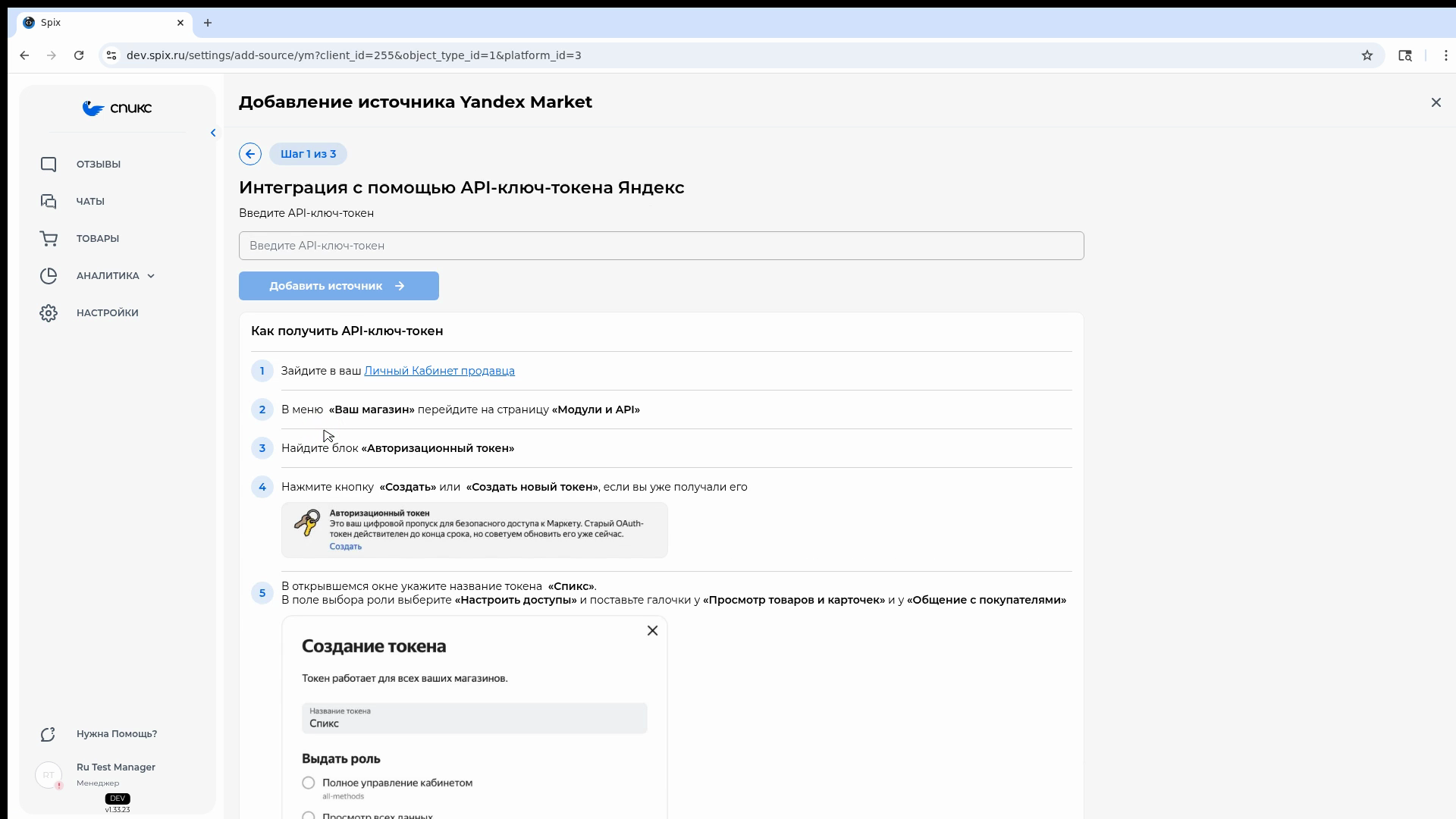The width and height of the screenshot is (1456, 819).
Task: Open Настройки menu item
Action: [x=108, y=313]
